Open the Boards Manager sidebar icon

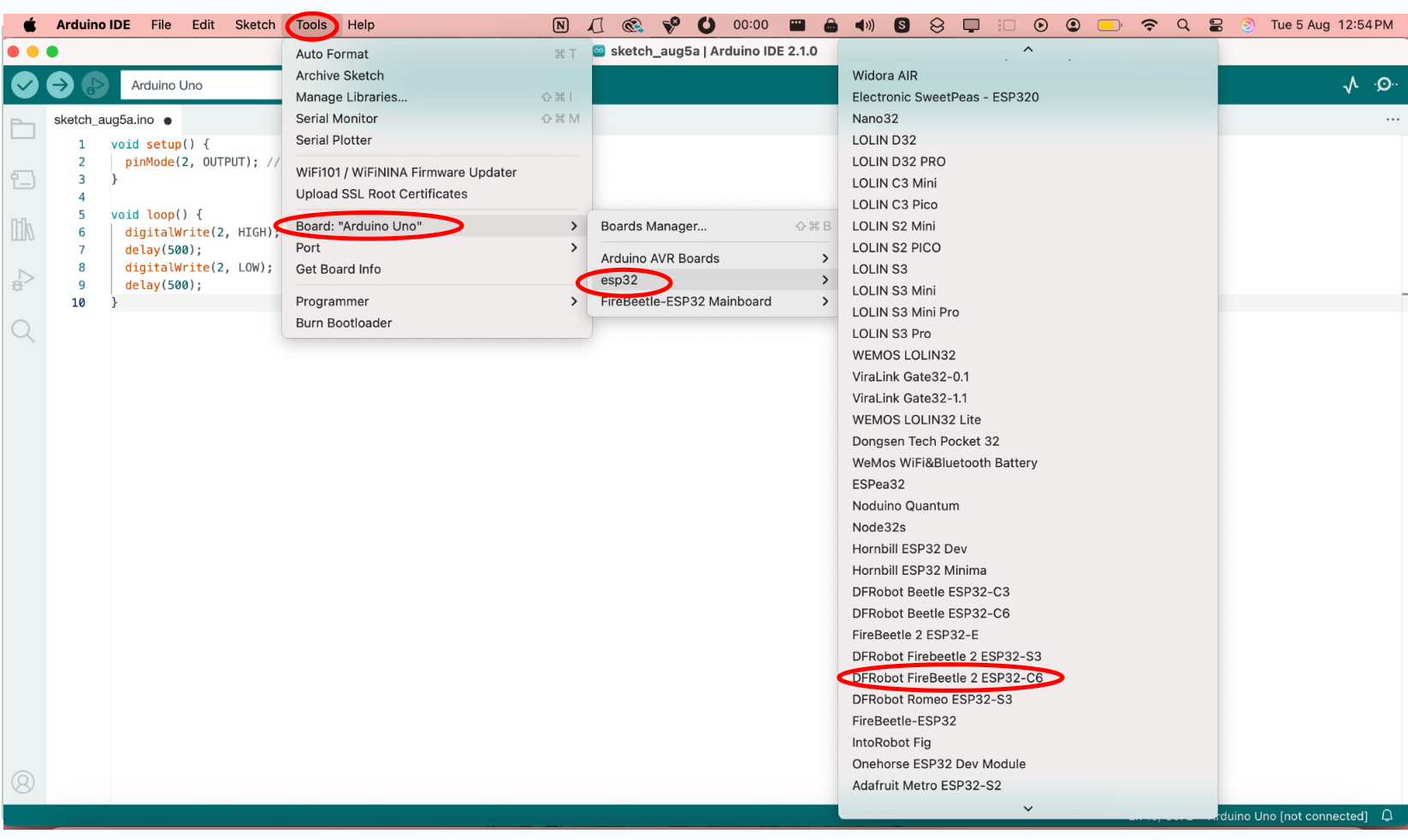[23, 180]
